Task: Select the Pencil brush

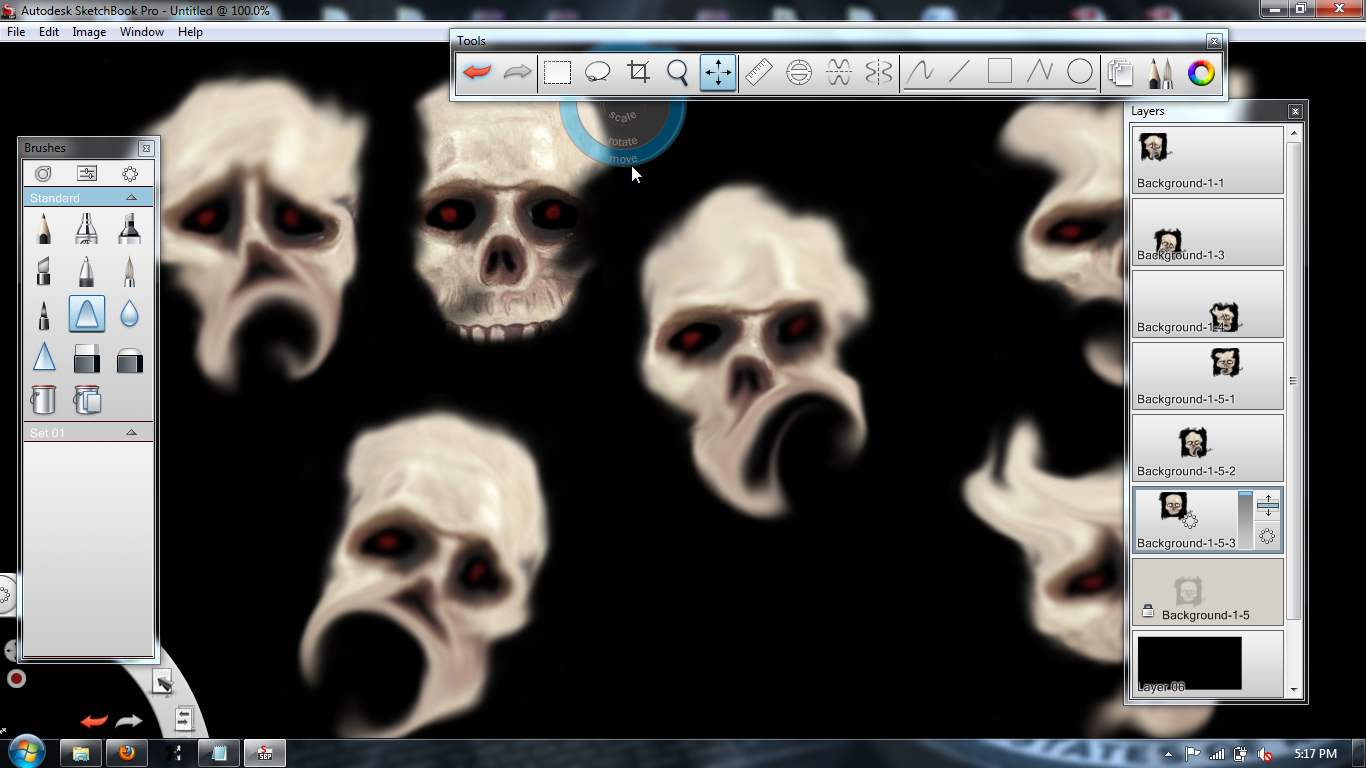Action: (44, 228)
